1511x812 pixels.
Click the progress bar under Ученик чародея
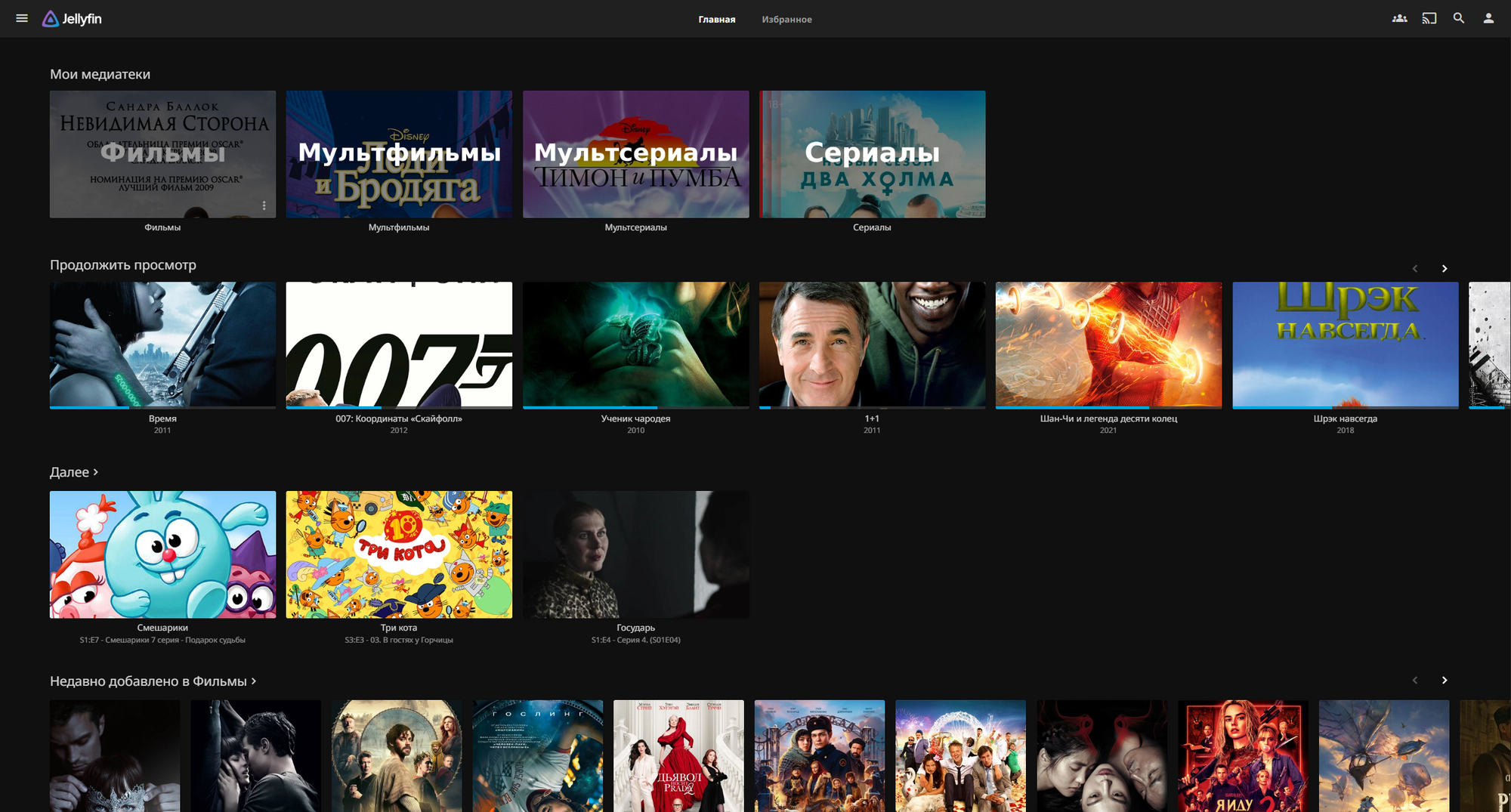(x=636, y=407)
